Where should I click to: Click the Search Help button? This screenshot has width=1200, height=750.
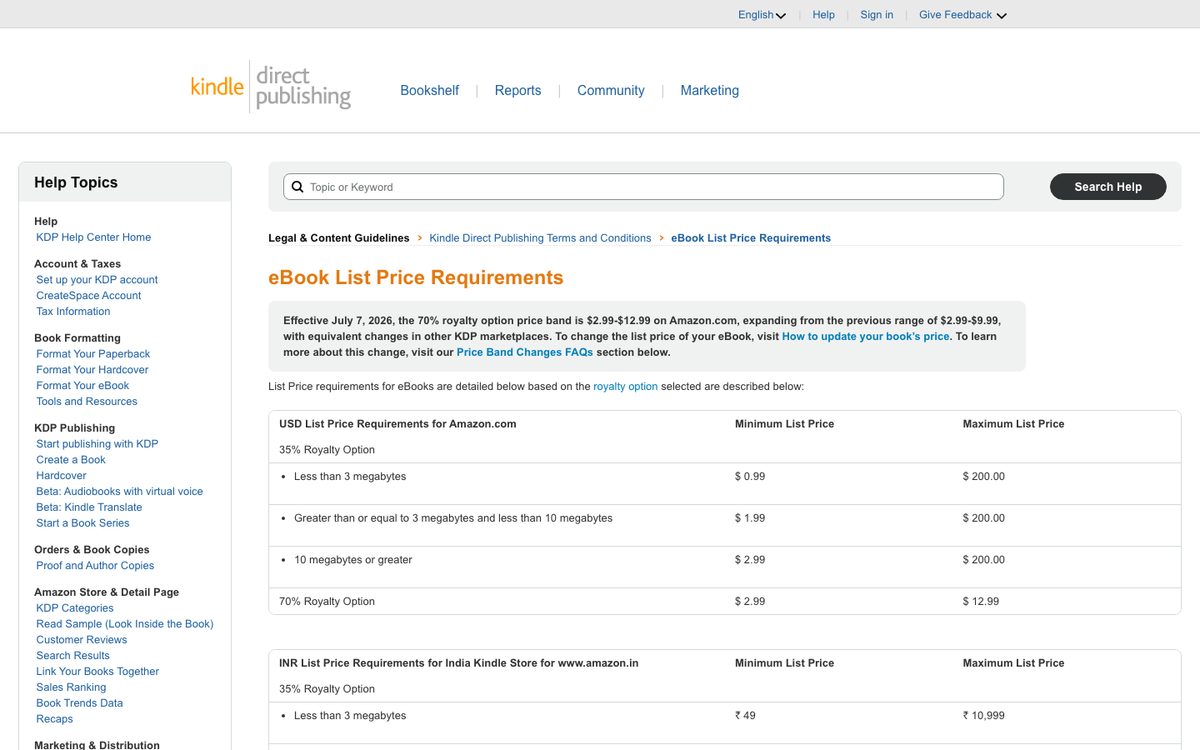(x=1108, y=187)
